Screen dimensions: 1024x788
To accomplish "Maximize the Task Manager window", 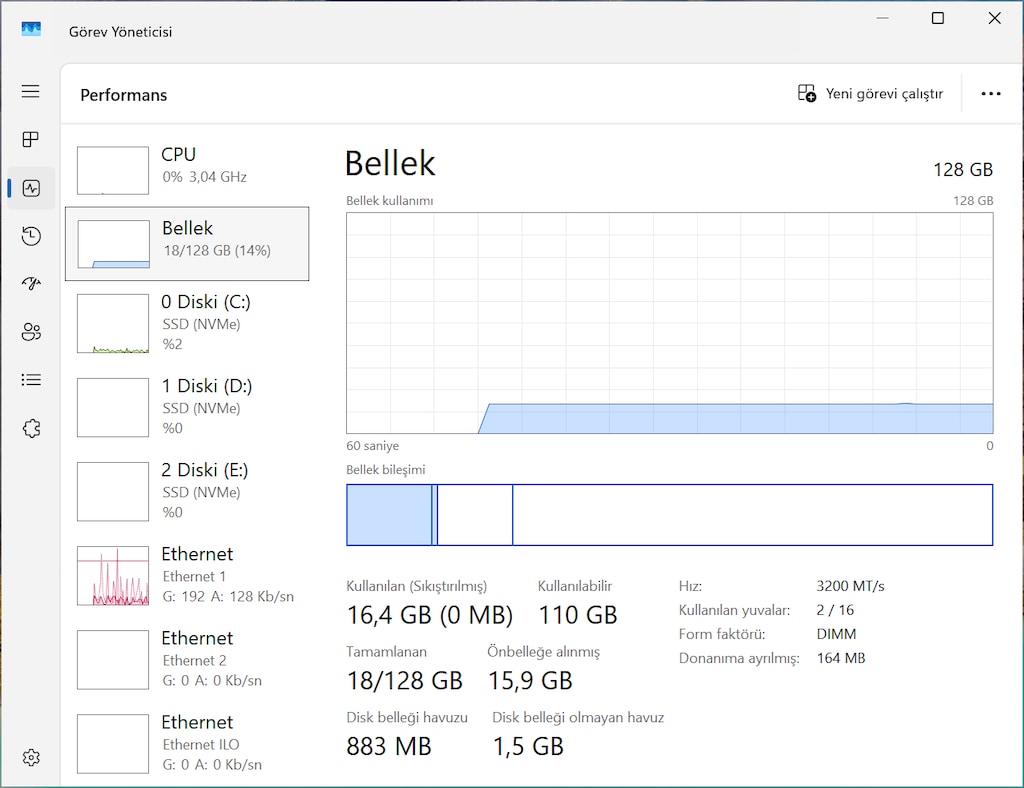I will 938,18.
